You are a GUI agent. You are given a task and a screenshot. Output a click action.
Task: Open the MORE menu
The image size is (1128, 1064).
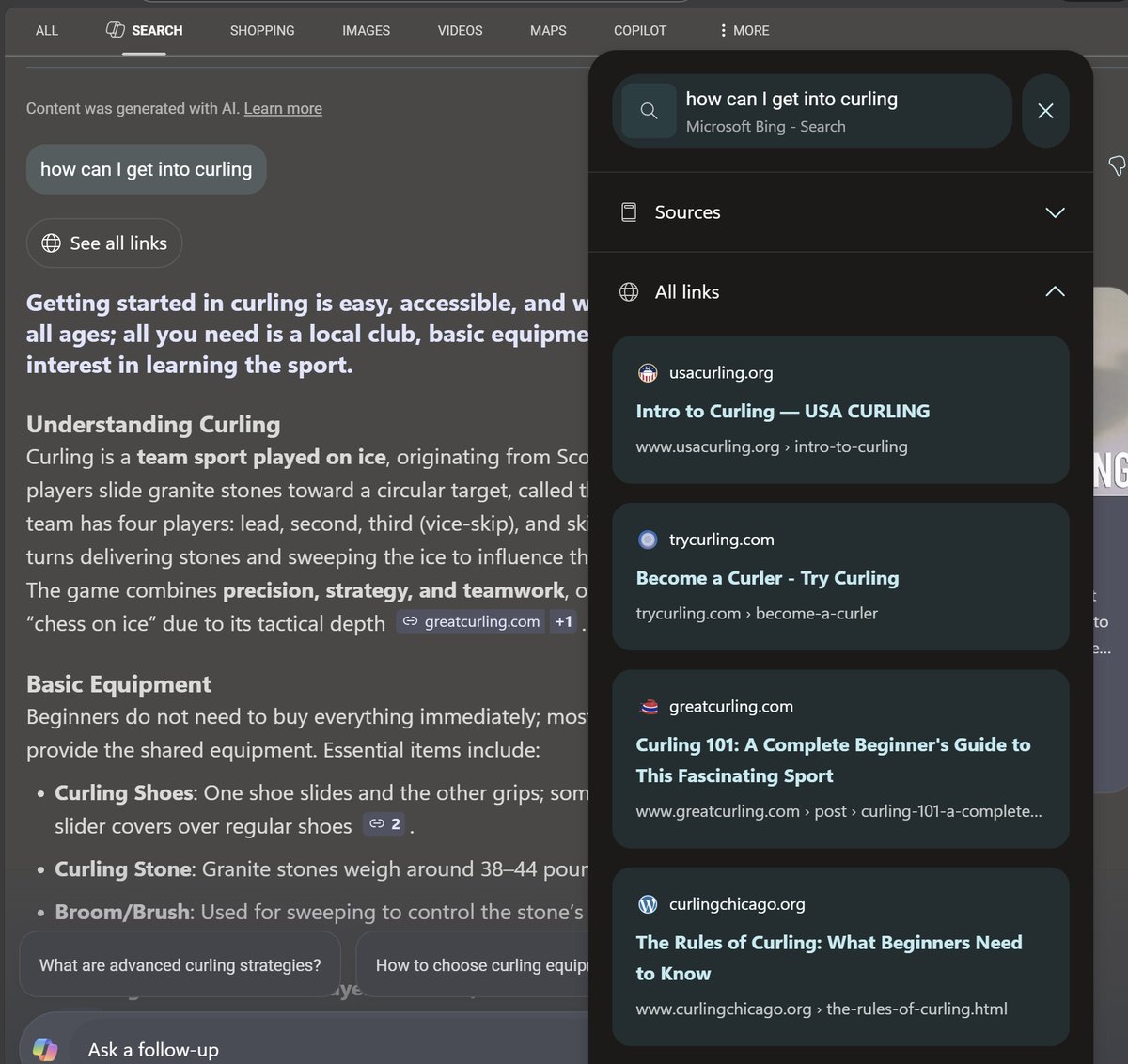pyautogui.click(x=744, y=30)
